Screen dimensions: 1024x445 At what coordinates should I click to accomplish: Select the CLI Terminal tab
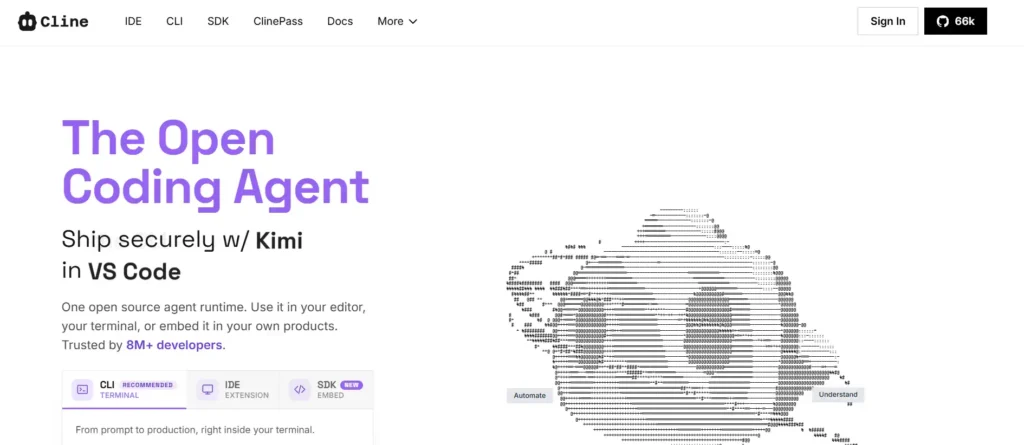tap(124, 390)
